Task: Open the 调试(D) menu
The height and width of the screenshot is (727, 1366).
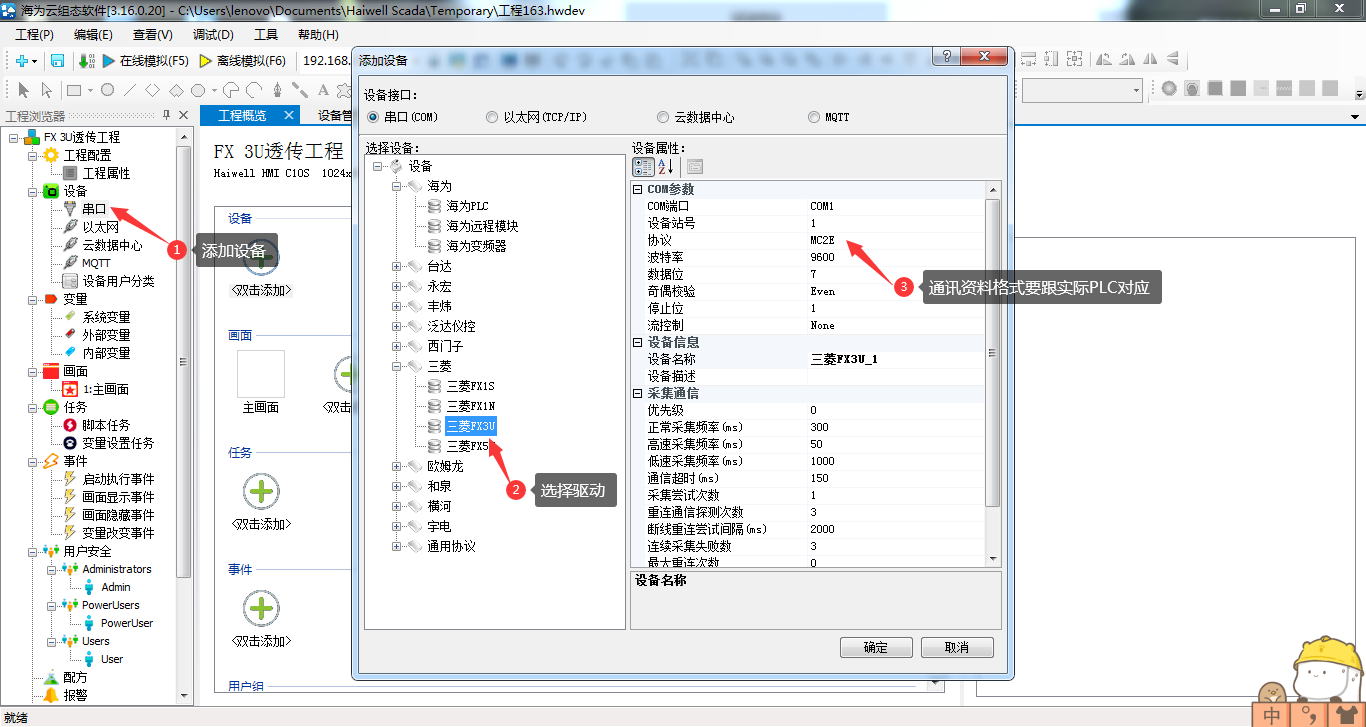Action: [x=213, y=34]
